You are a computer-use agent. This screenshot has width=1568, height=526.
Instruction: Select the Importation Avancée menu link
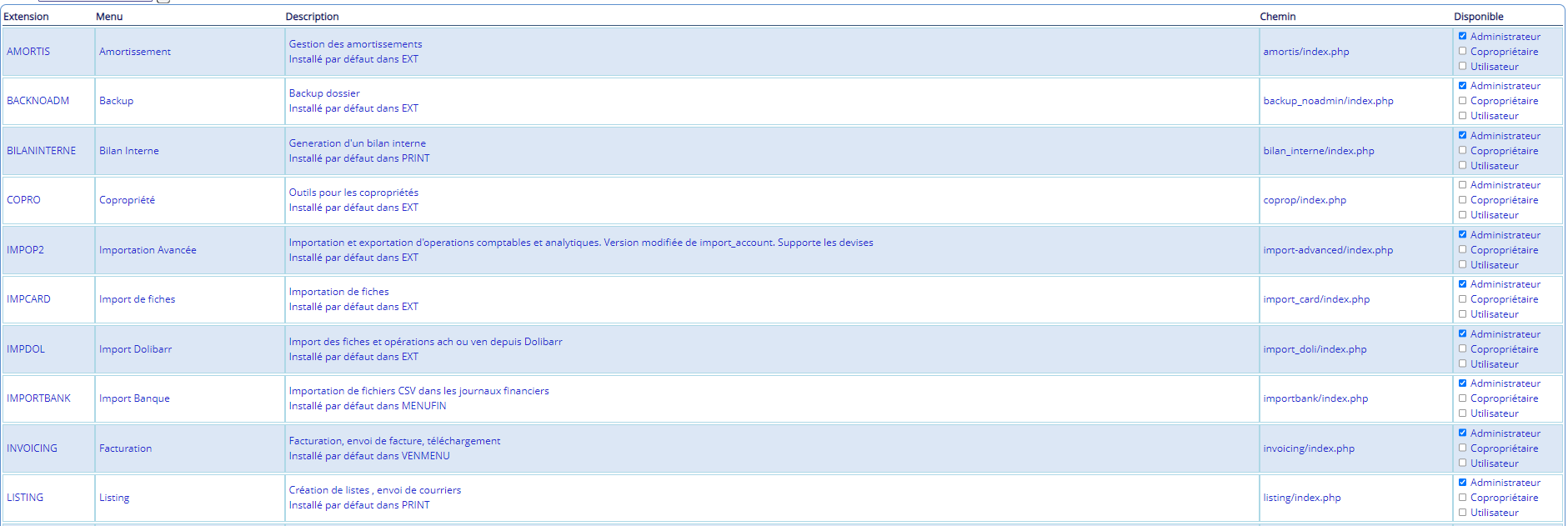point(148,250)
